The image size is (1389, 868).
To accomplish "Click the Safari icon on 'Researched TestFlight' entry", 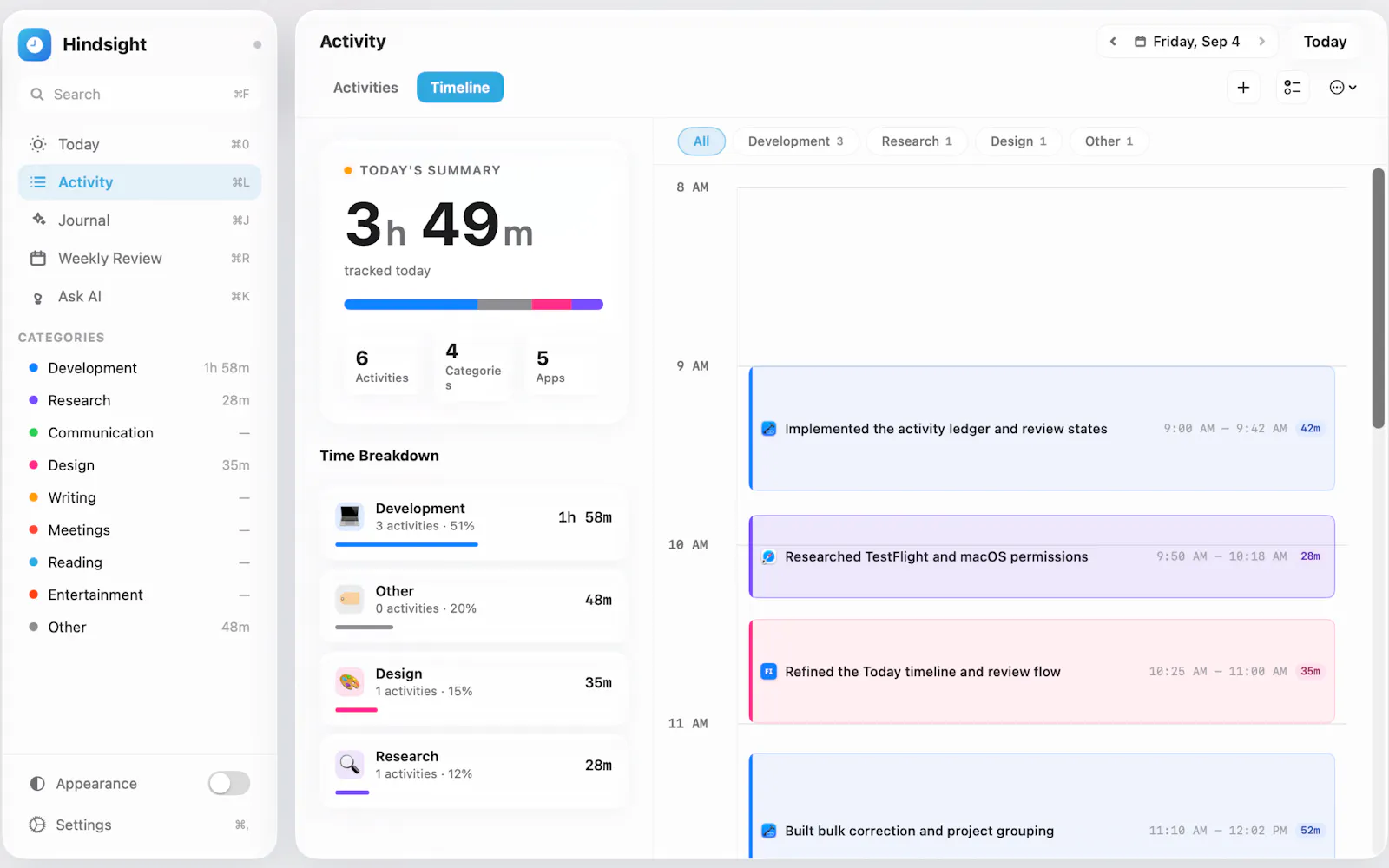I will [x=769, y=557].
